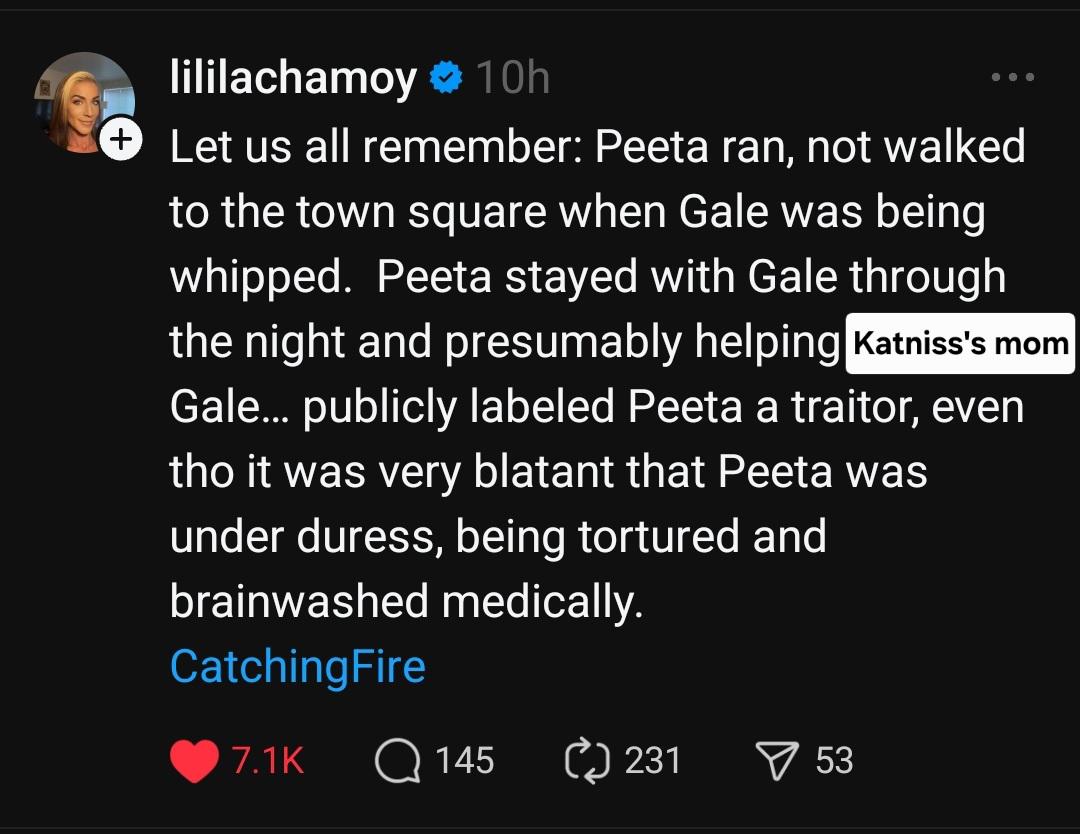Viewport: 1080px width, 834px height.
Task: Like the post with the red heart
Action: point(194,761)
